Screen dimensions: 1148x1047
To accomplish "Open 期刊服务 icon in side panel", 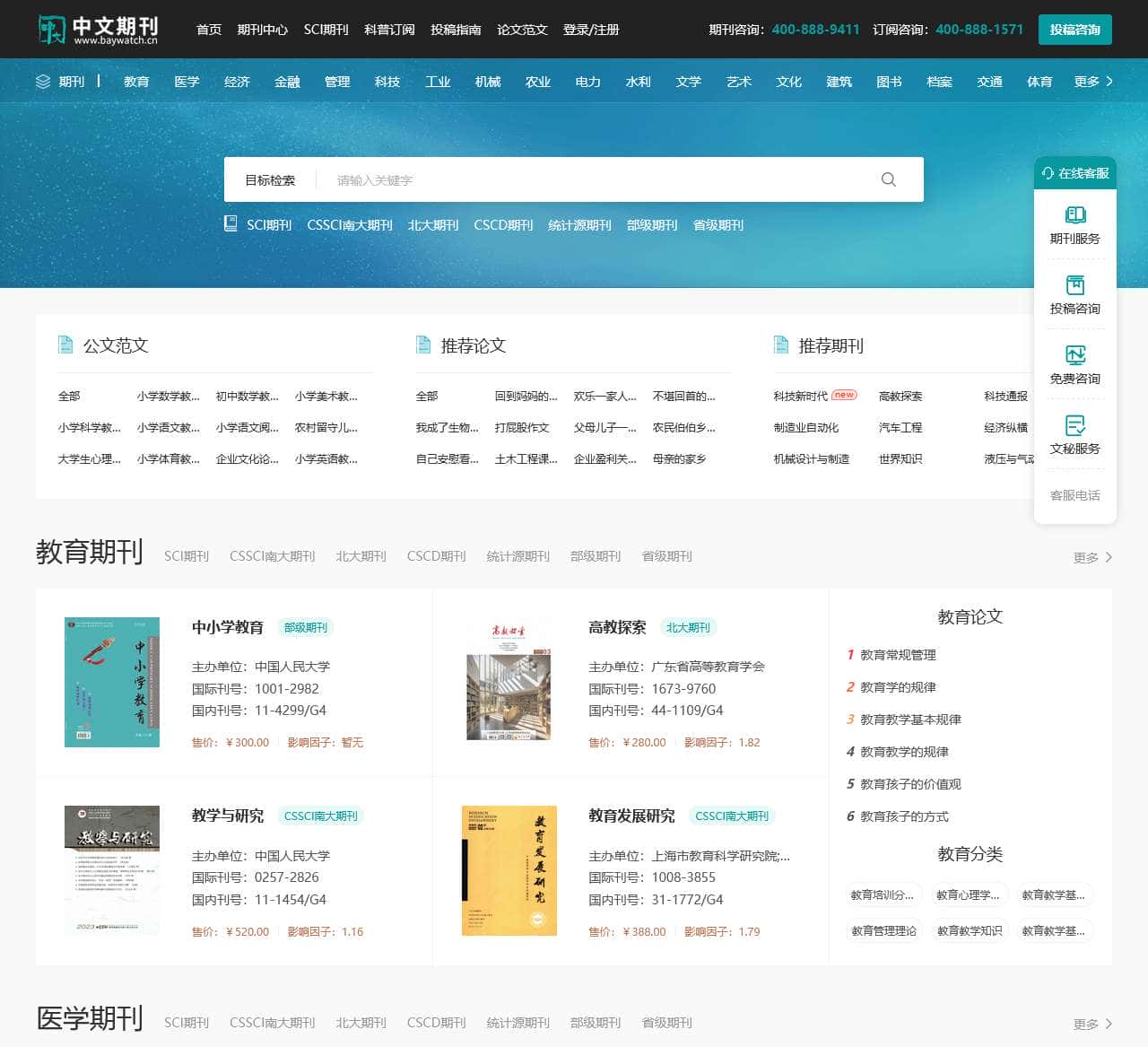I will 1075,214.
